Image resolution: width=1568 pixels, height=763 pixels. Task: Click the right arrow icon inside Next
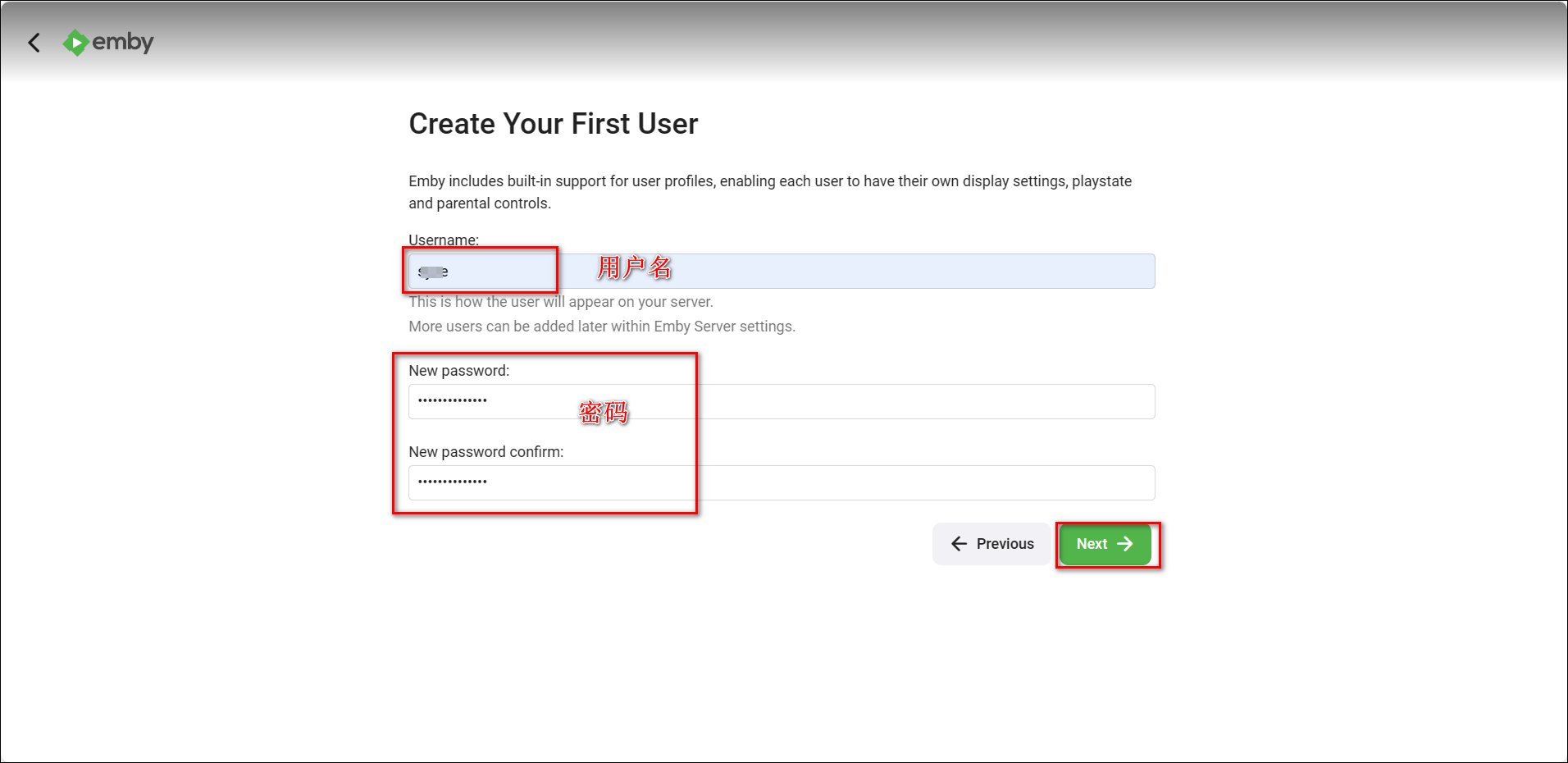click(1125, 544)
